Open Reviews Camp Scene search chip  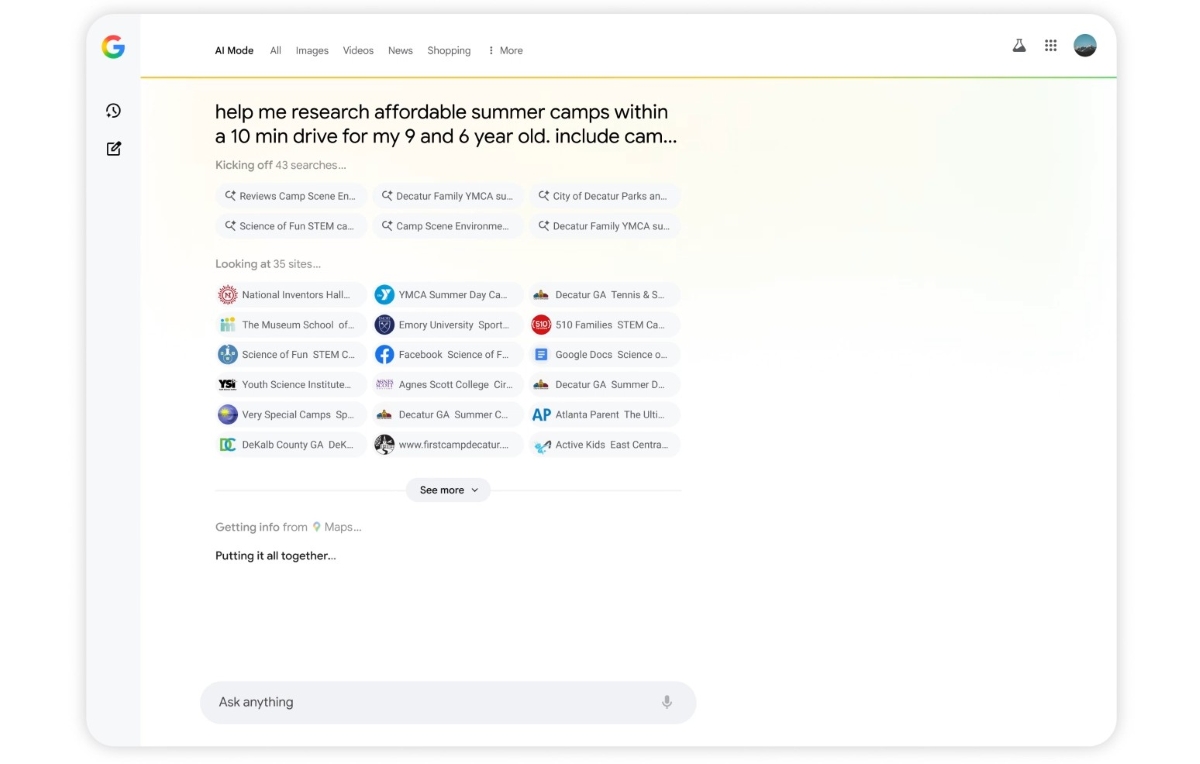point(291,196)
